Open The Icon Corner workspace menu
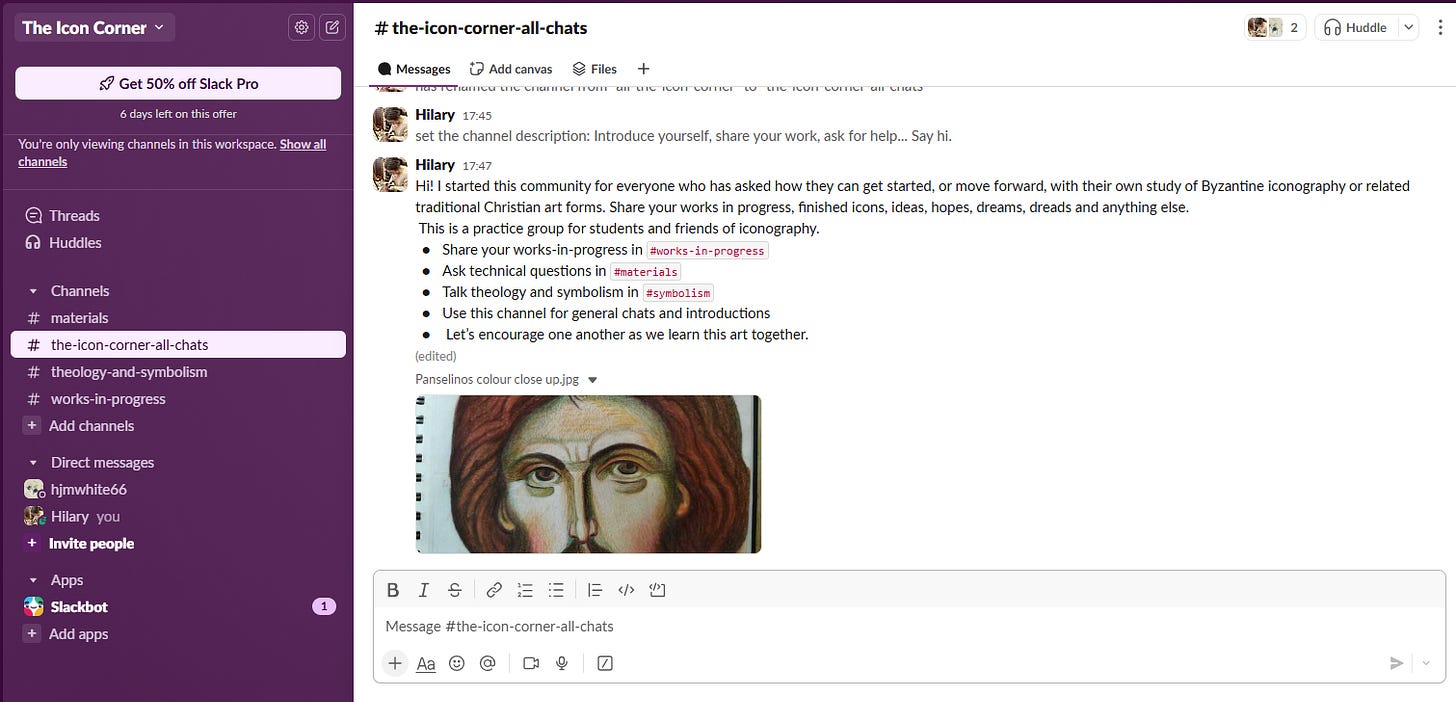Image resolution: width=1456 pixels, height=702 pixels. coord(93,28)
